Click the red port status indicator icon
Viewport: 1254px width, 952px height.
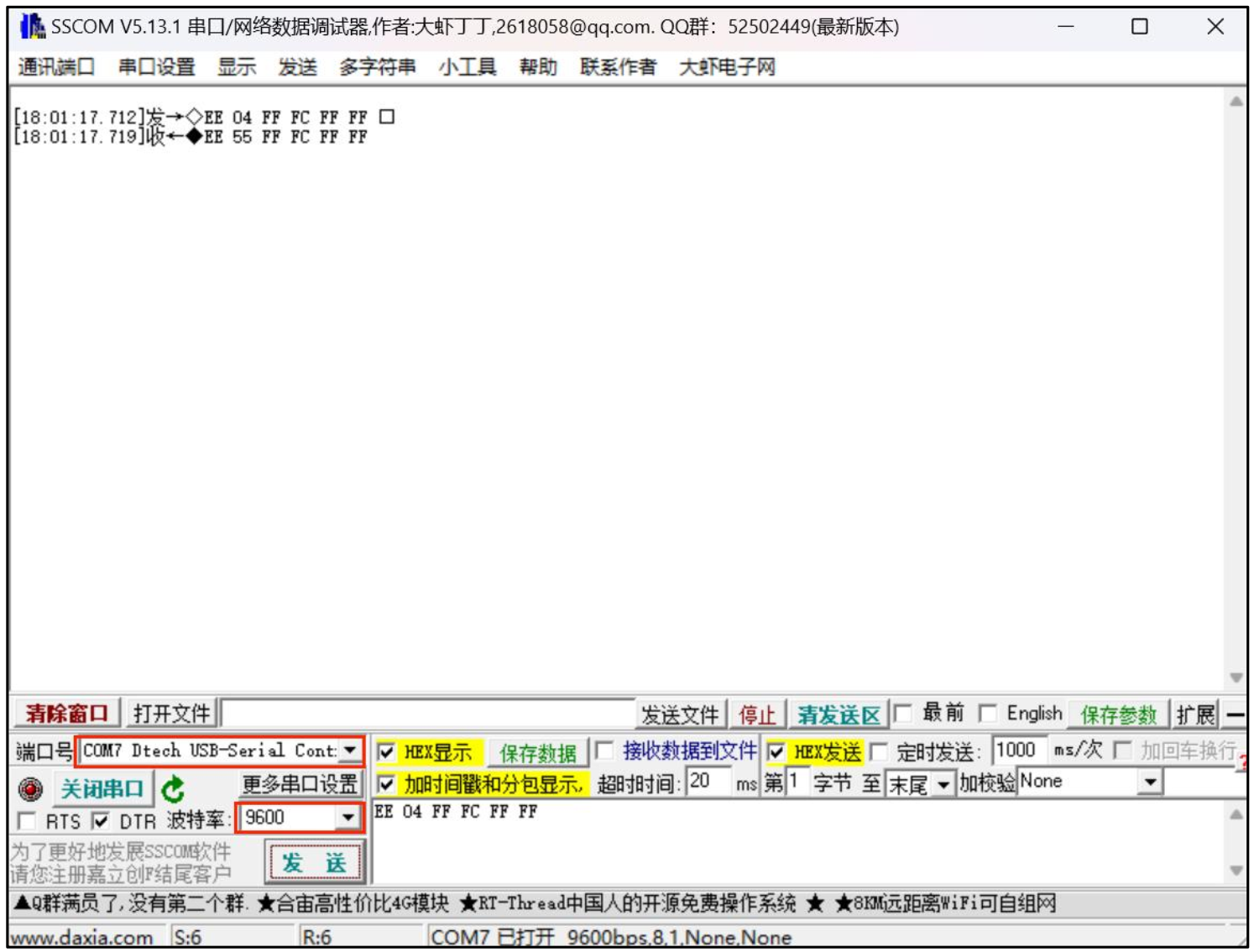tap(30, 789)
